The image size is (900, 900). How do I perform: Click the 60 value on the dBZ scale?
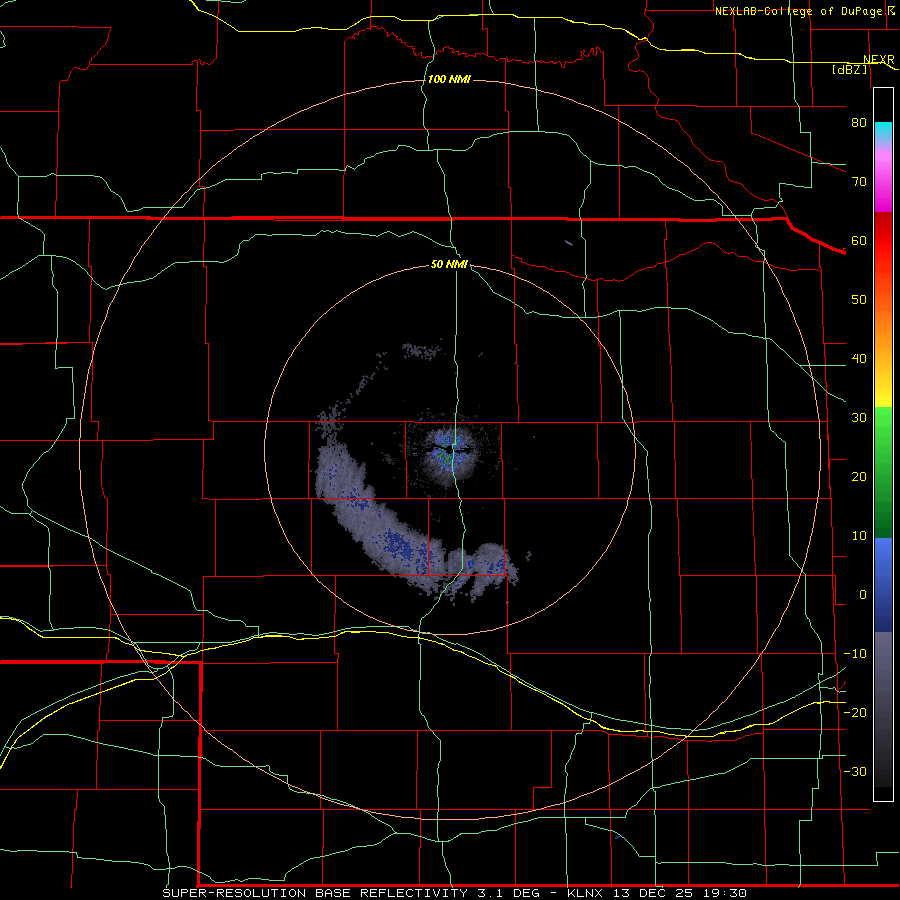pos(859,241)
